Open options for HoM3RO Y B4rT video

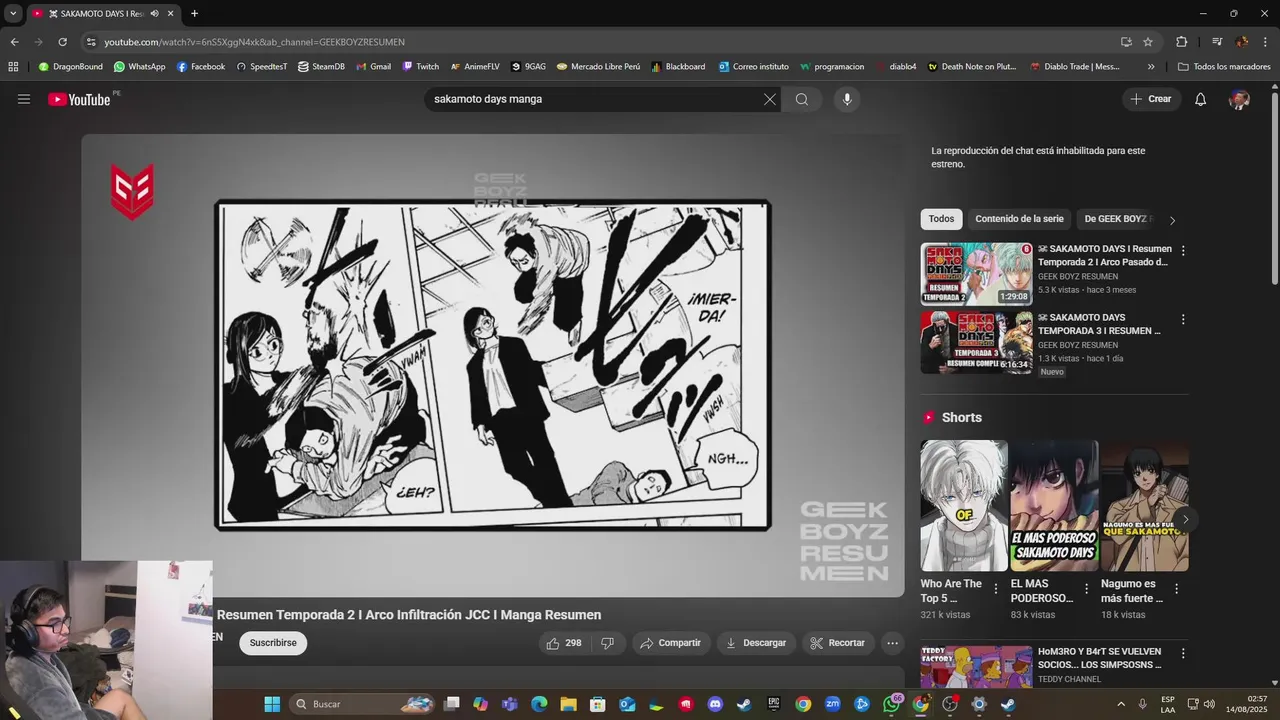(1183, 653)
